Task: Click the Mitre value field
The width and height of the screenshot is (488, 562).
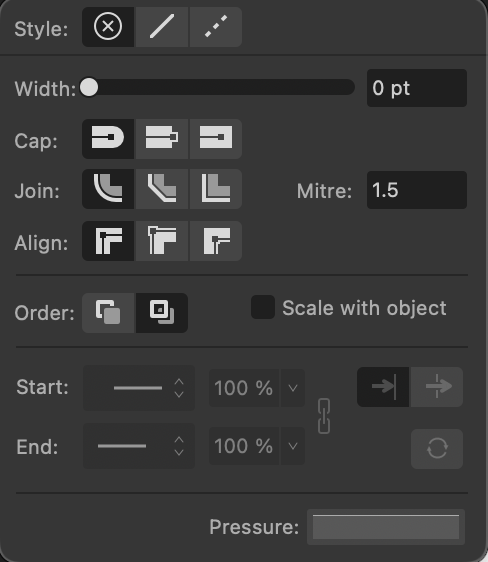Action: [x=417, y=190]
